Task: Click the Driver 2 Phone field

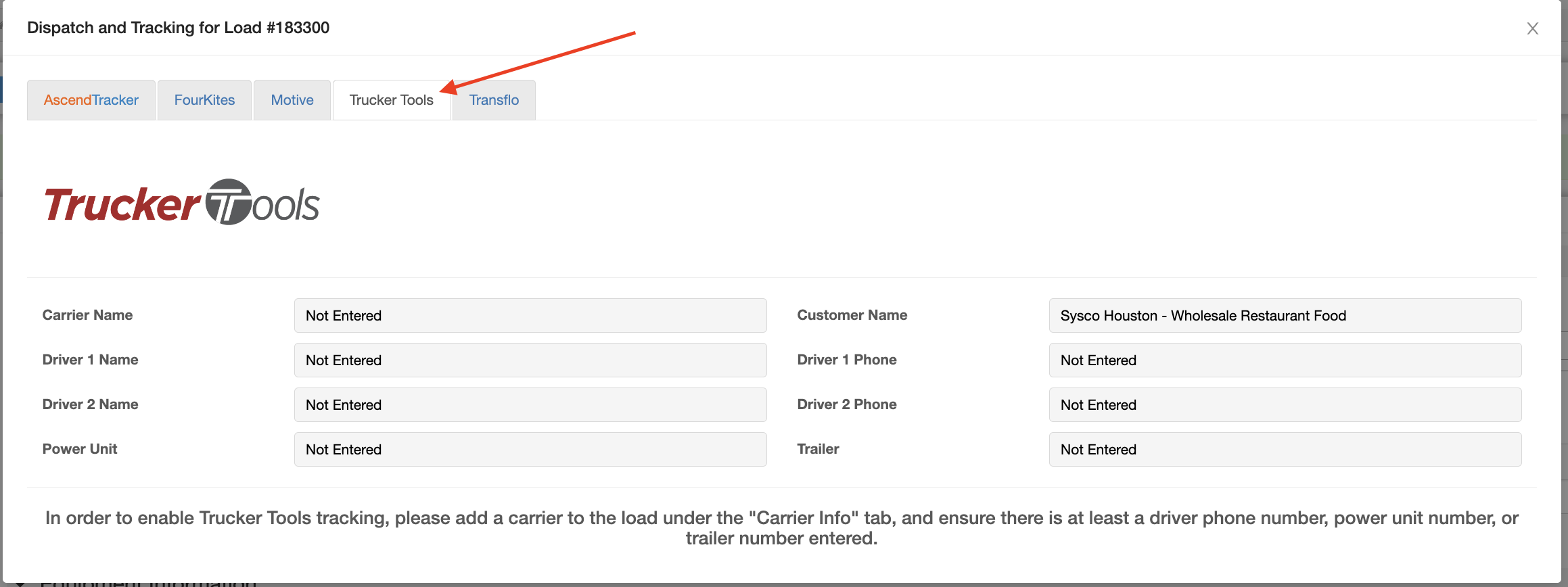Action: (x=1285, y=405)
